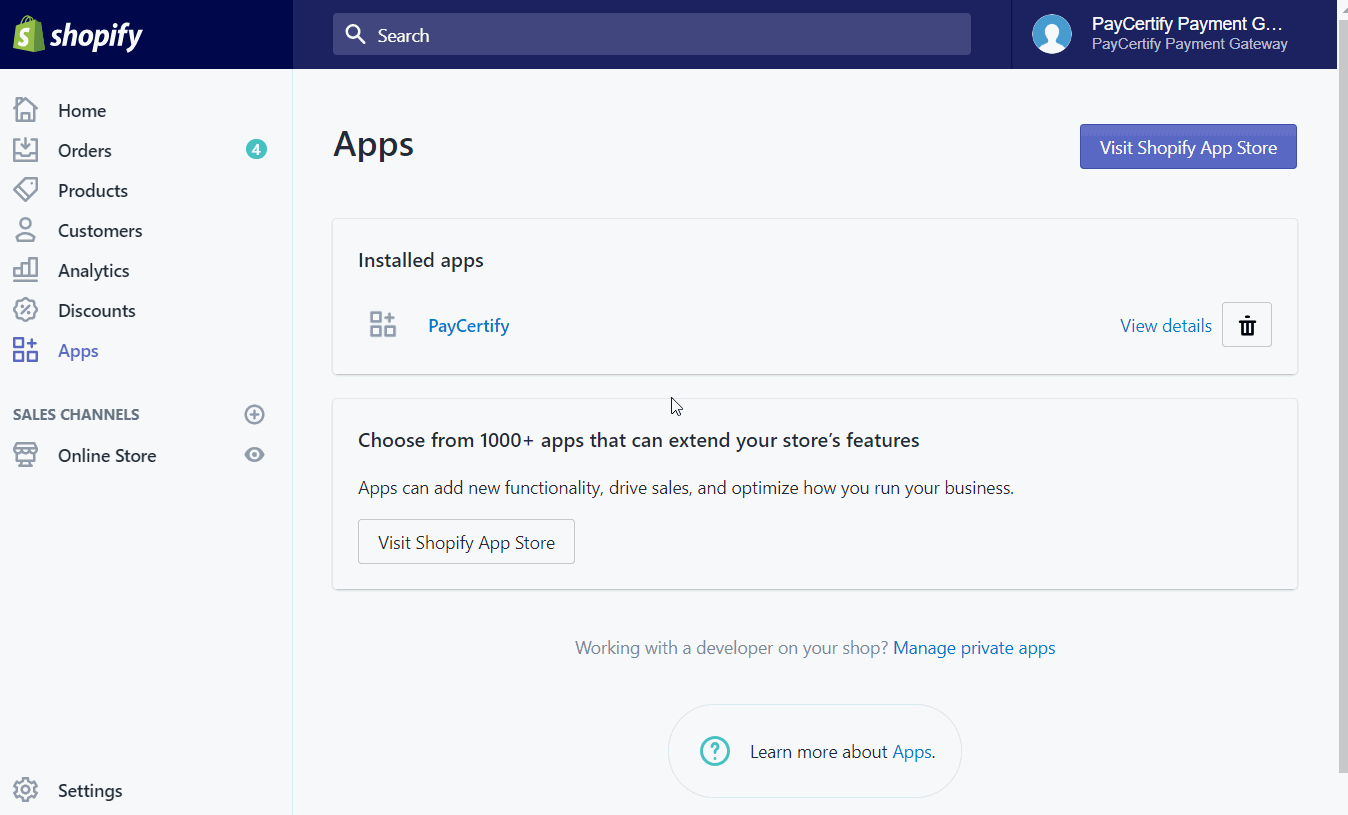Open Settings in sidebar
This screenshot has height=815, width=1348.
90,790
